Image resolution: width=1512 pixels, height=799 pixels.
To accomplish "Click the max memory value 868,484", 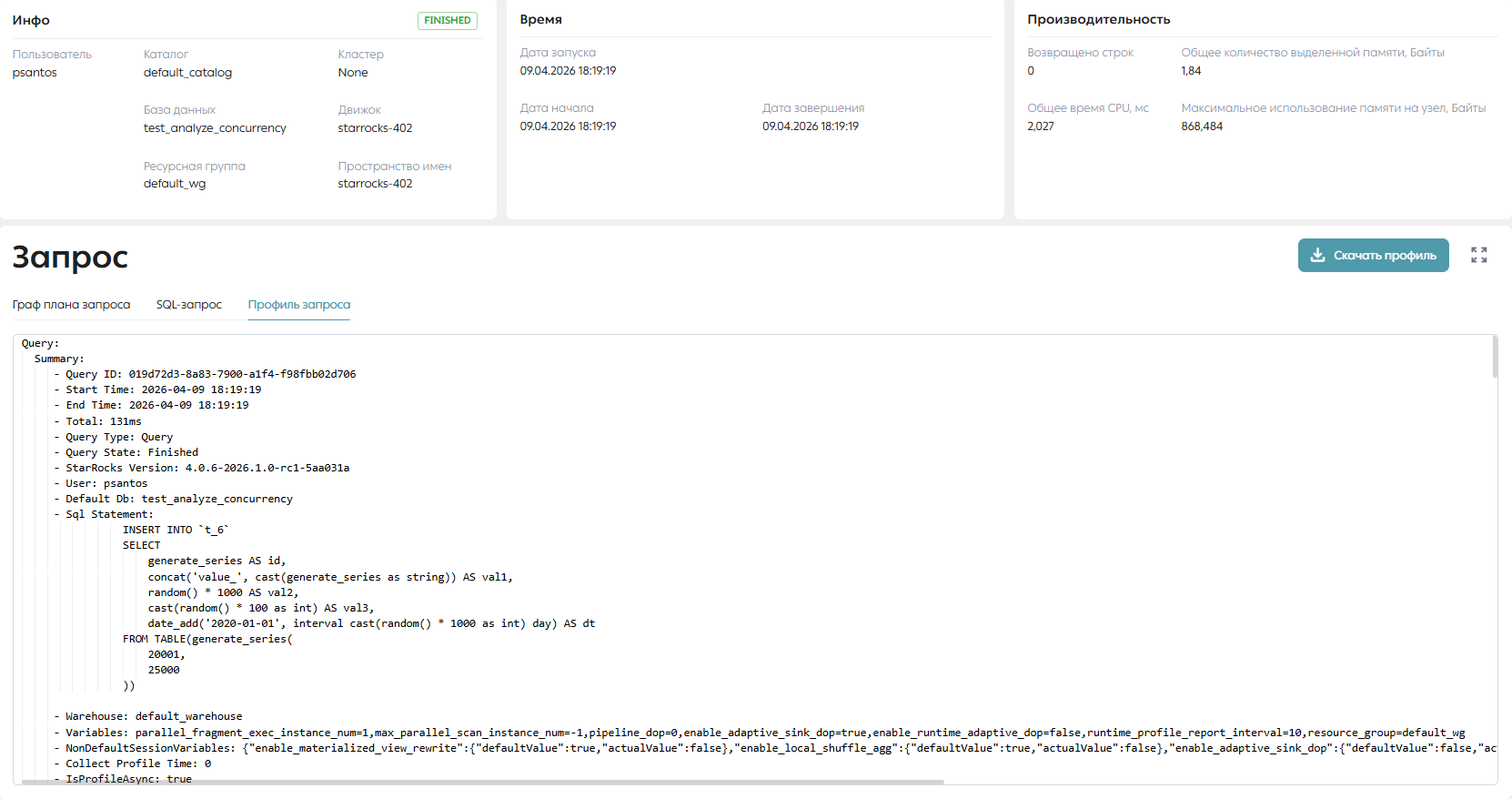I will [1202, 126].
